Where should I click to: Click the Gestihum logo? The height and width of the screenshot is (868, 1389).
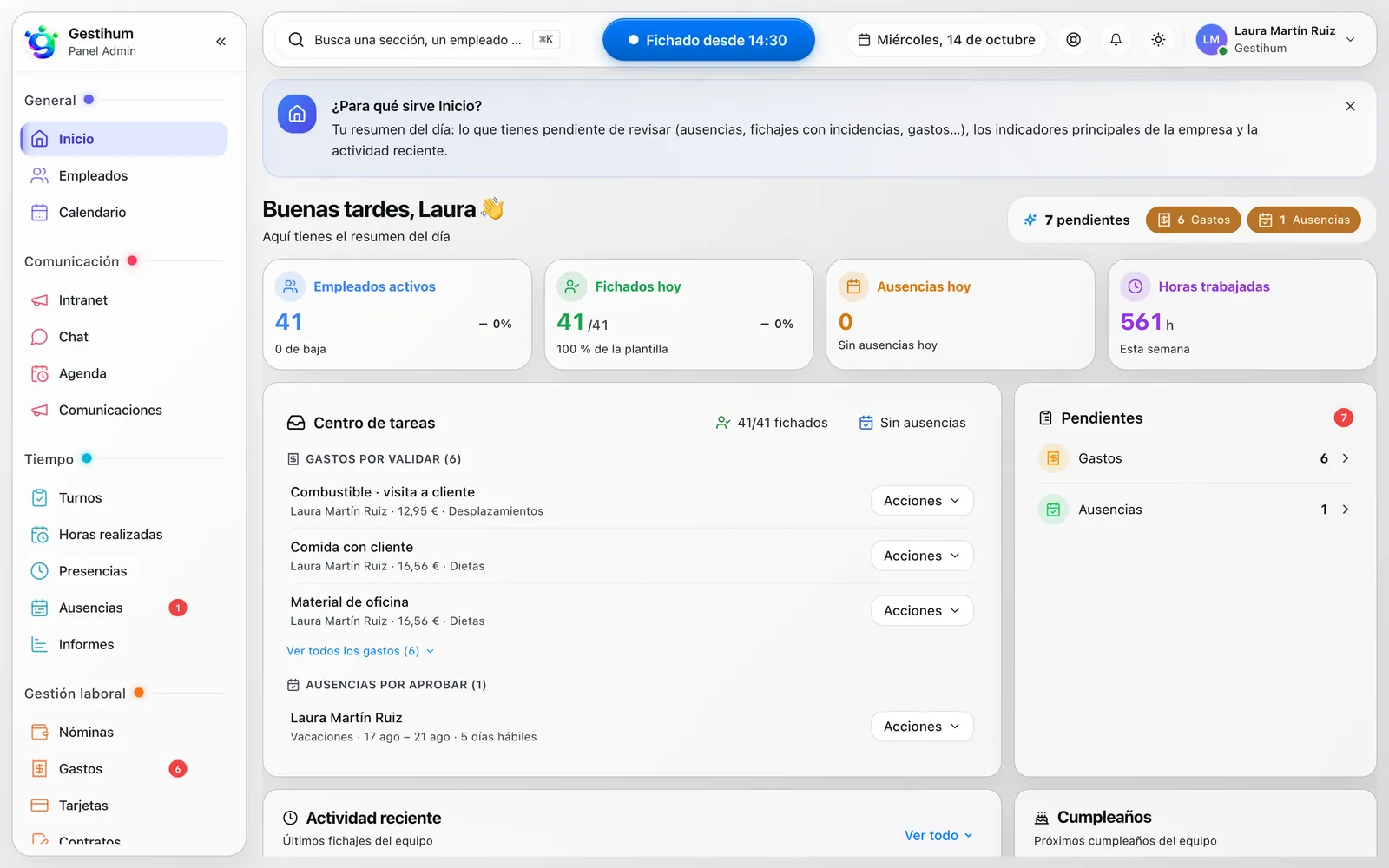coord(42,41)
